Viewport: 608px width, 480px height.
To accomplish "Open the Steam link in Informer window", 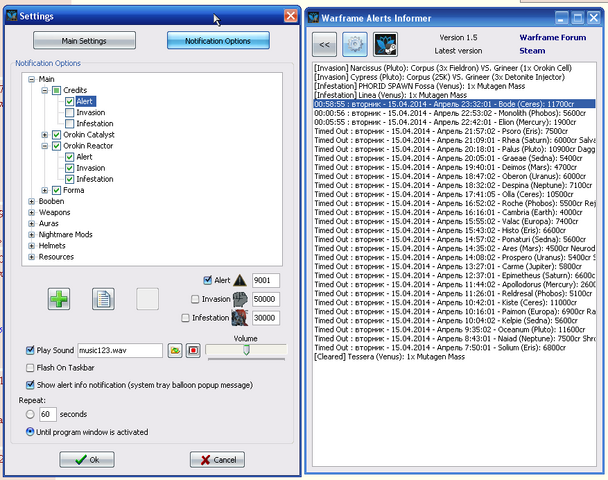I will (532, 51).
